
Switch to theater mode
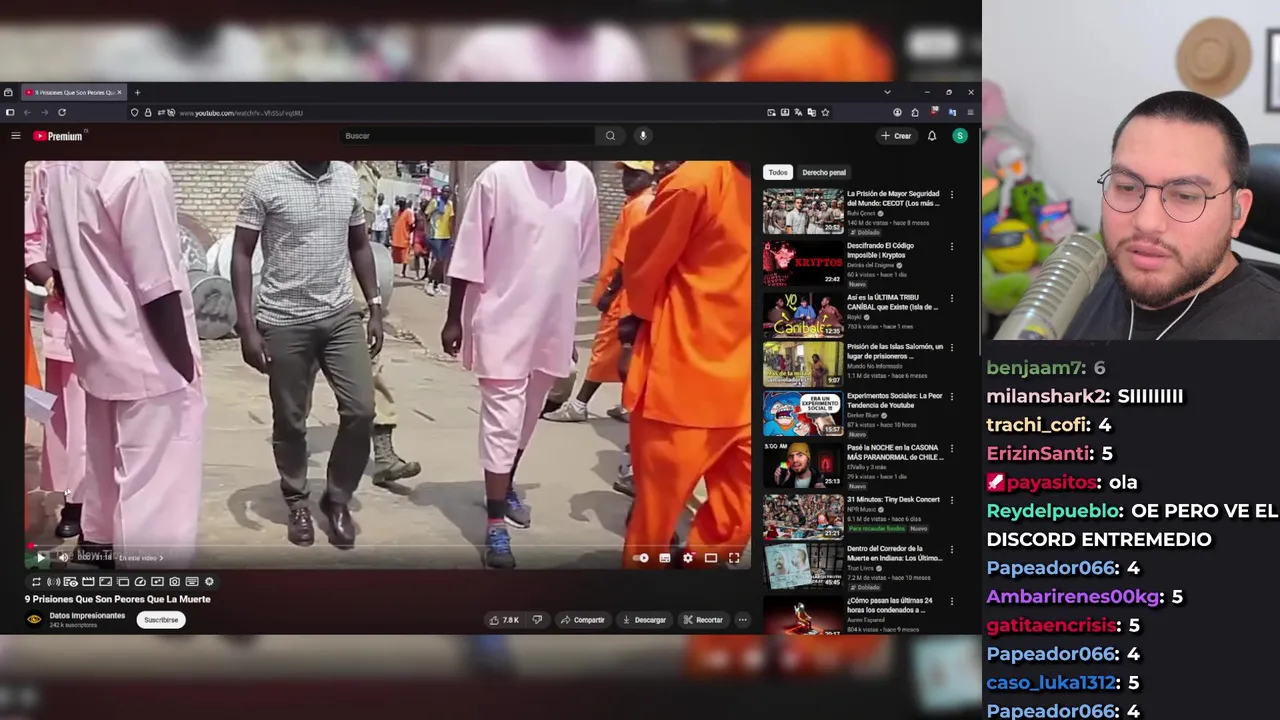tap(711, 558)
